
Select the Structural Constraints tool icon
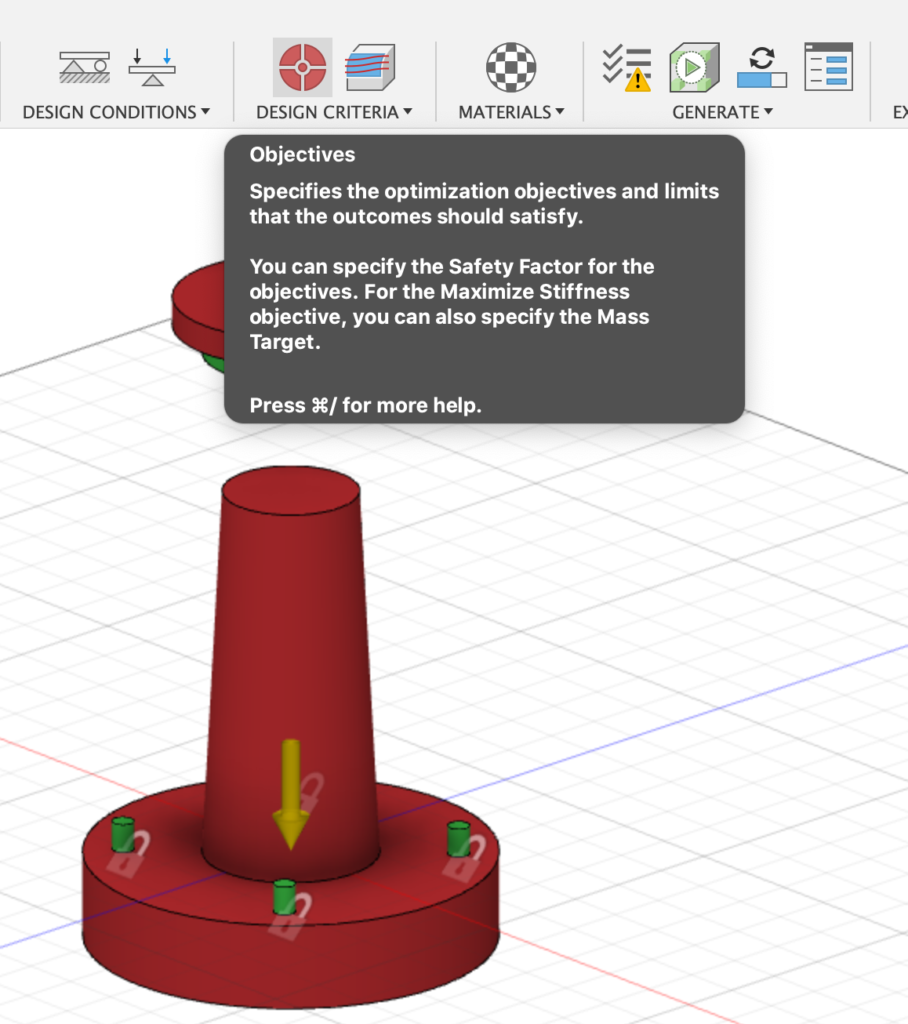(84, 67)
